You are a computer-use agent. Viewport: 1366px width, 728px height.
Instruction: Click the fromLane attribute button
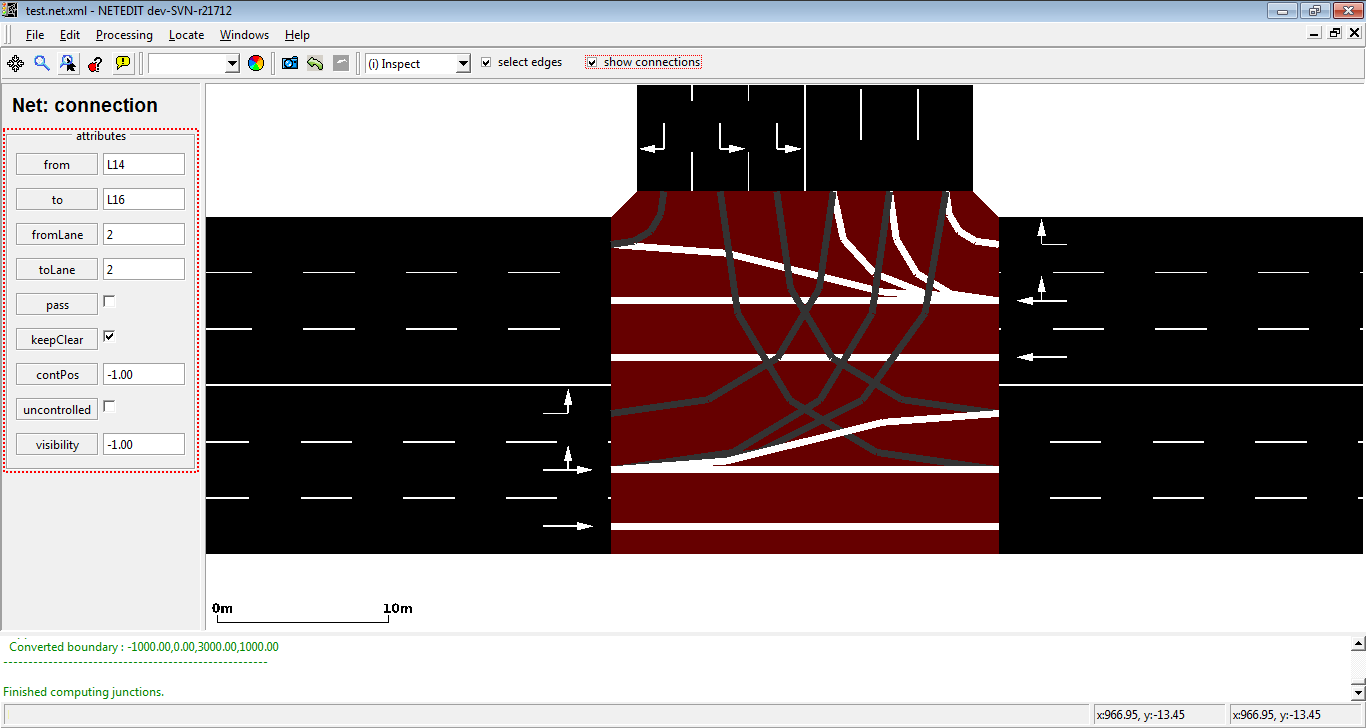57,234
